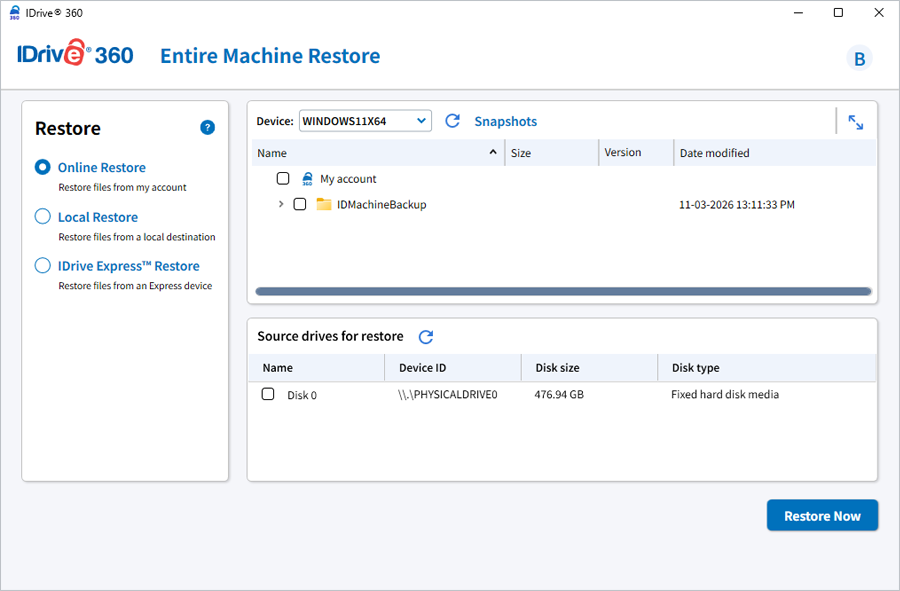Screen dimensions: 900x591
Task: Click the horizontal scrollbar in file list
Action: pos(563,291)
